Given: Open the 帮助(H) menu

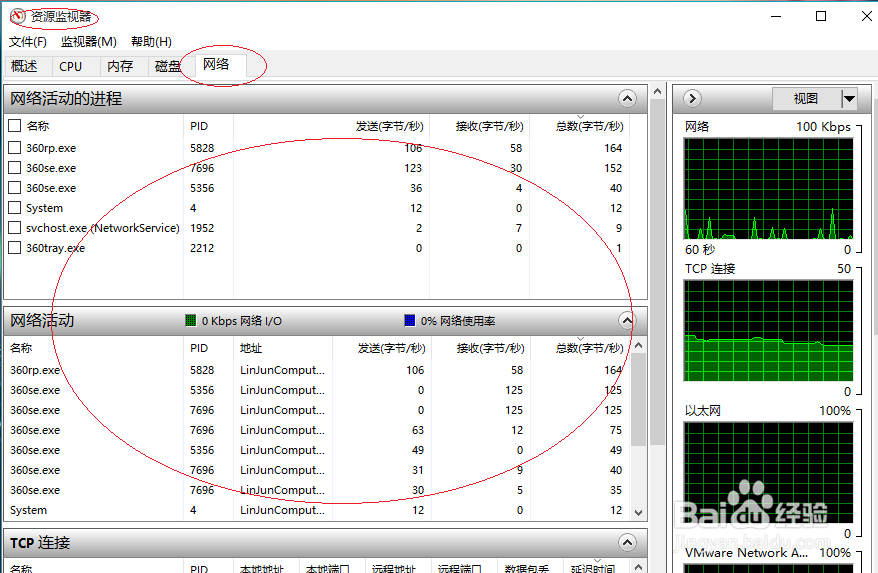Looking at the screenshot, I should (151, 41).
